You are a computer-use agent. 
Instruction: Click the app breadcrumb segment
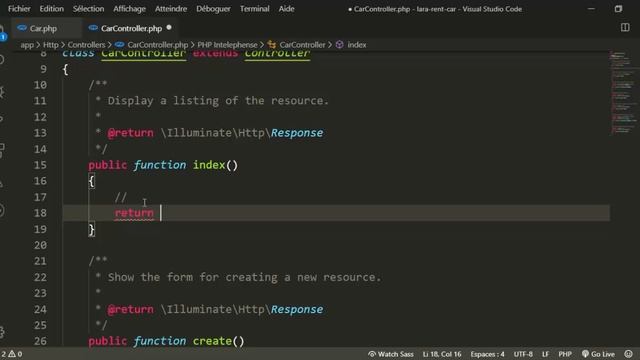coord(27,45)
